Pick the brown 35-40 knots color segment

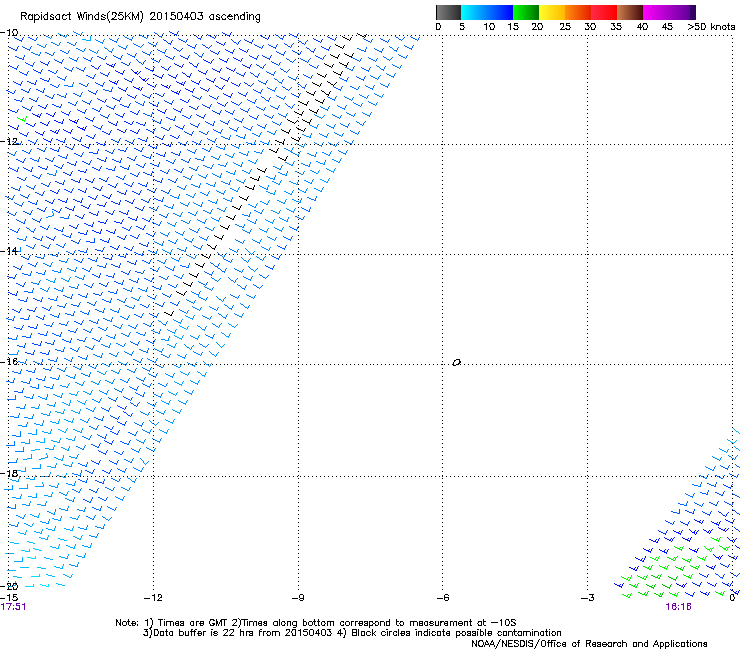[630, 12]
